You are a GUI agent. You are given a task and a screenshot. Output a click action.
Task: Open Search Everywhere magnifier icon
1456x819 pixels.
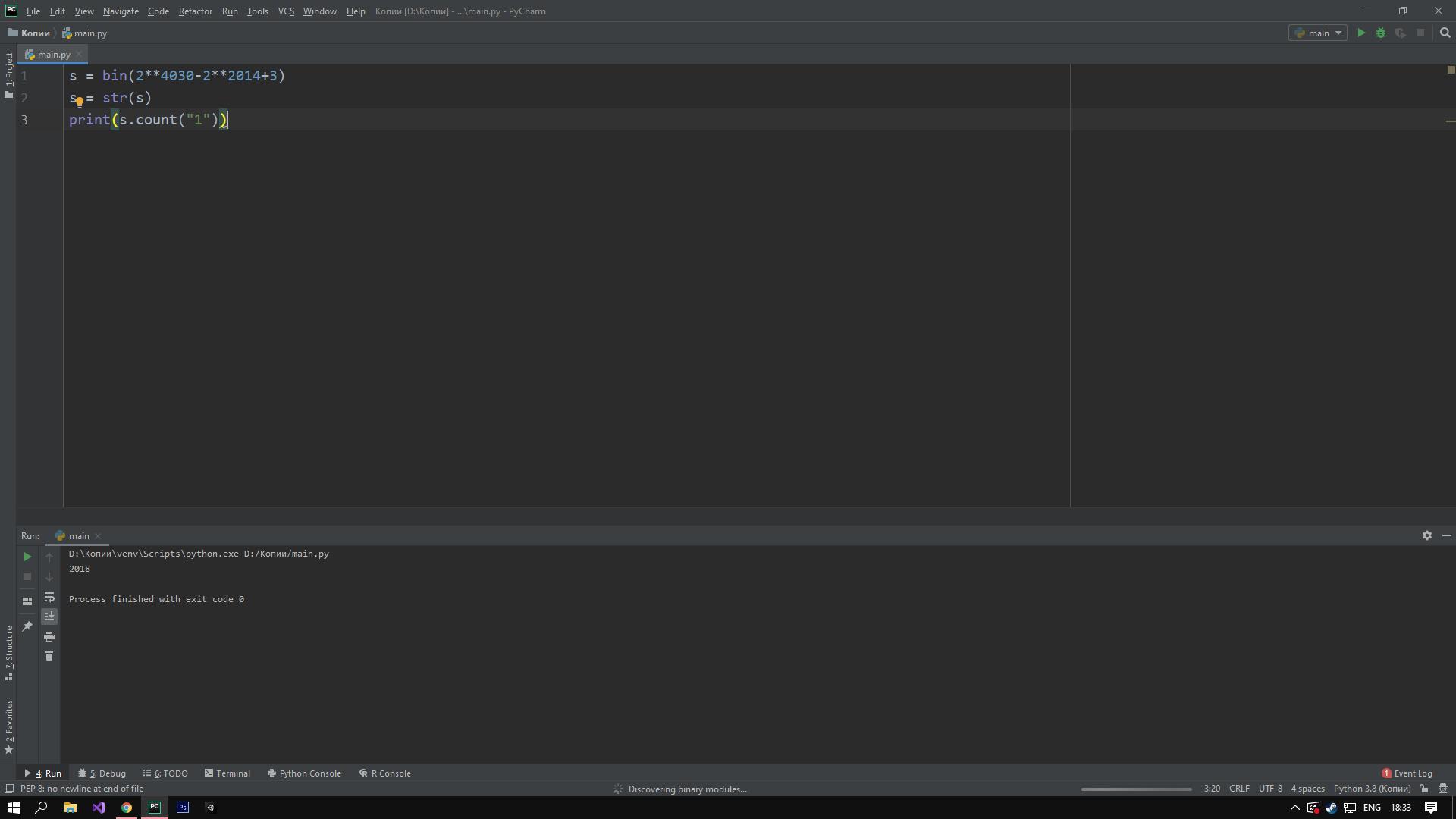pyautogui.click(x=1445, y=33)
